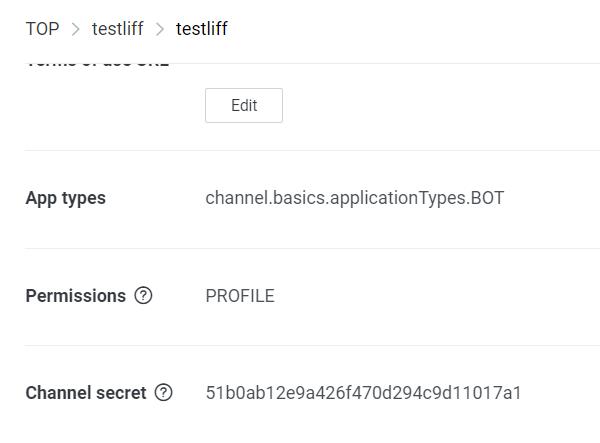
Task: Open the help icon next to Channel secret
Action: tap(164, 393)
